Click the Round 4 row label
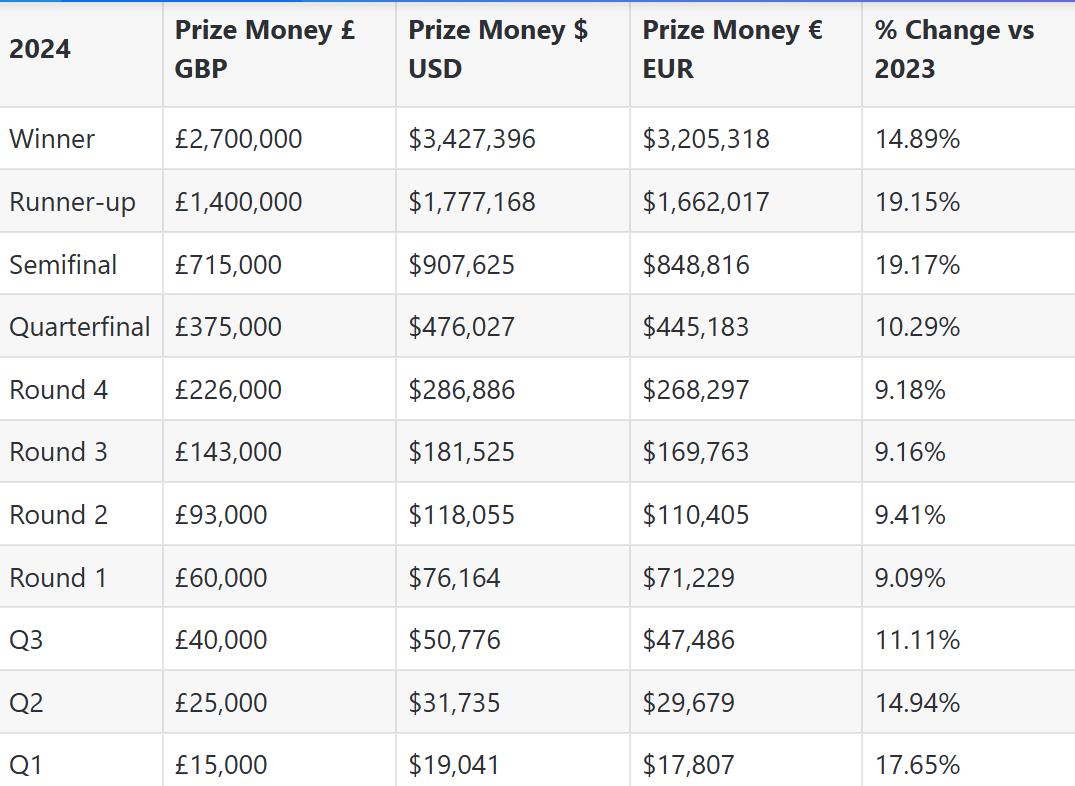 pyautogui.click(x=58, y=390)
